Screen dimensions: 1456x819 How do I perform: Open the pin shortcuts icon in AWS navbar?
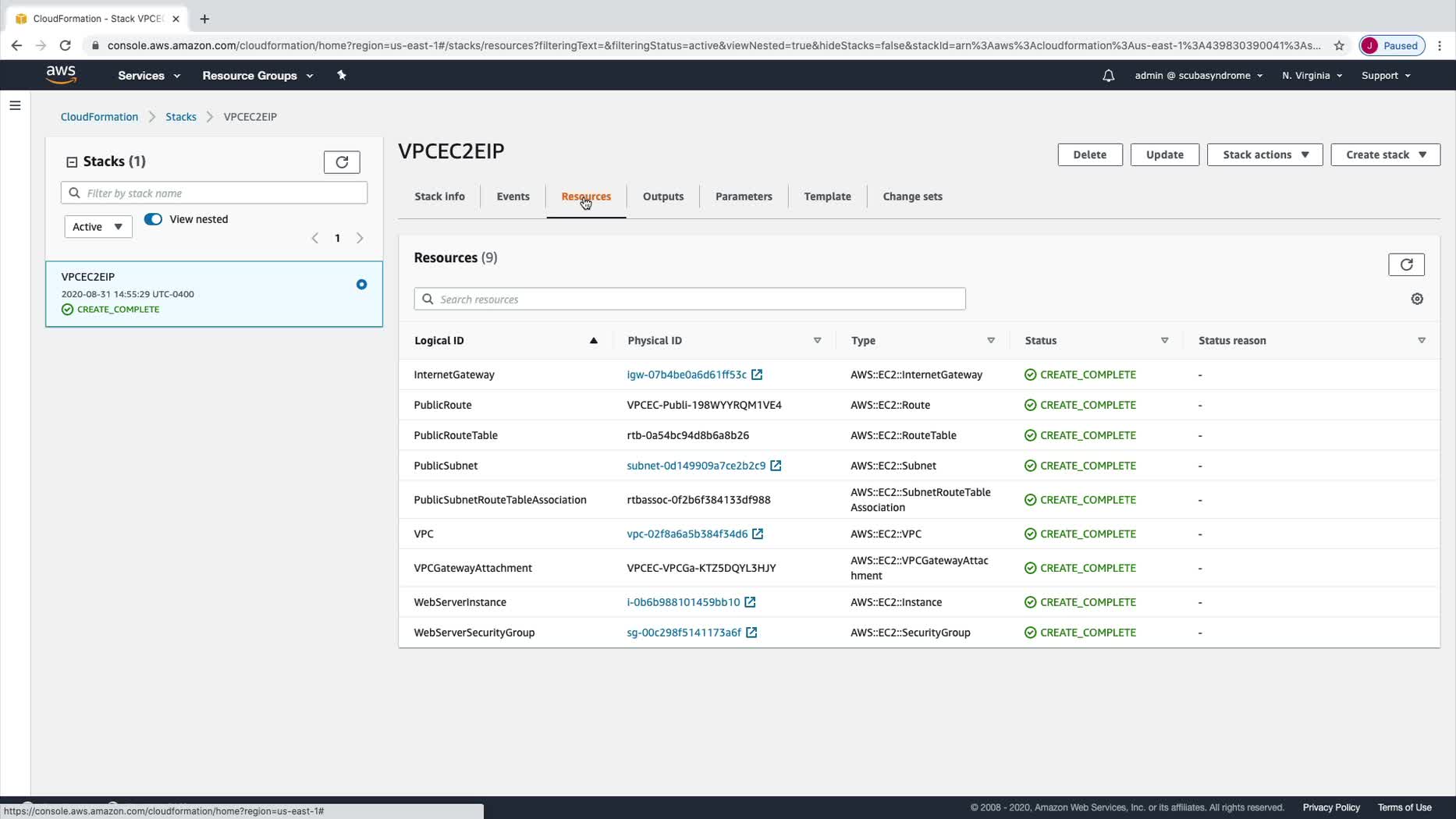click(341, 75)
